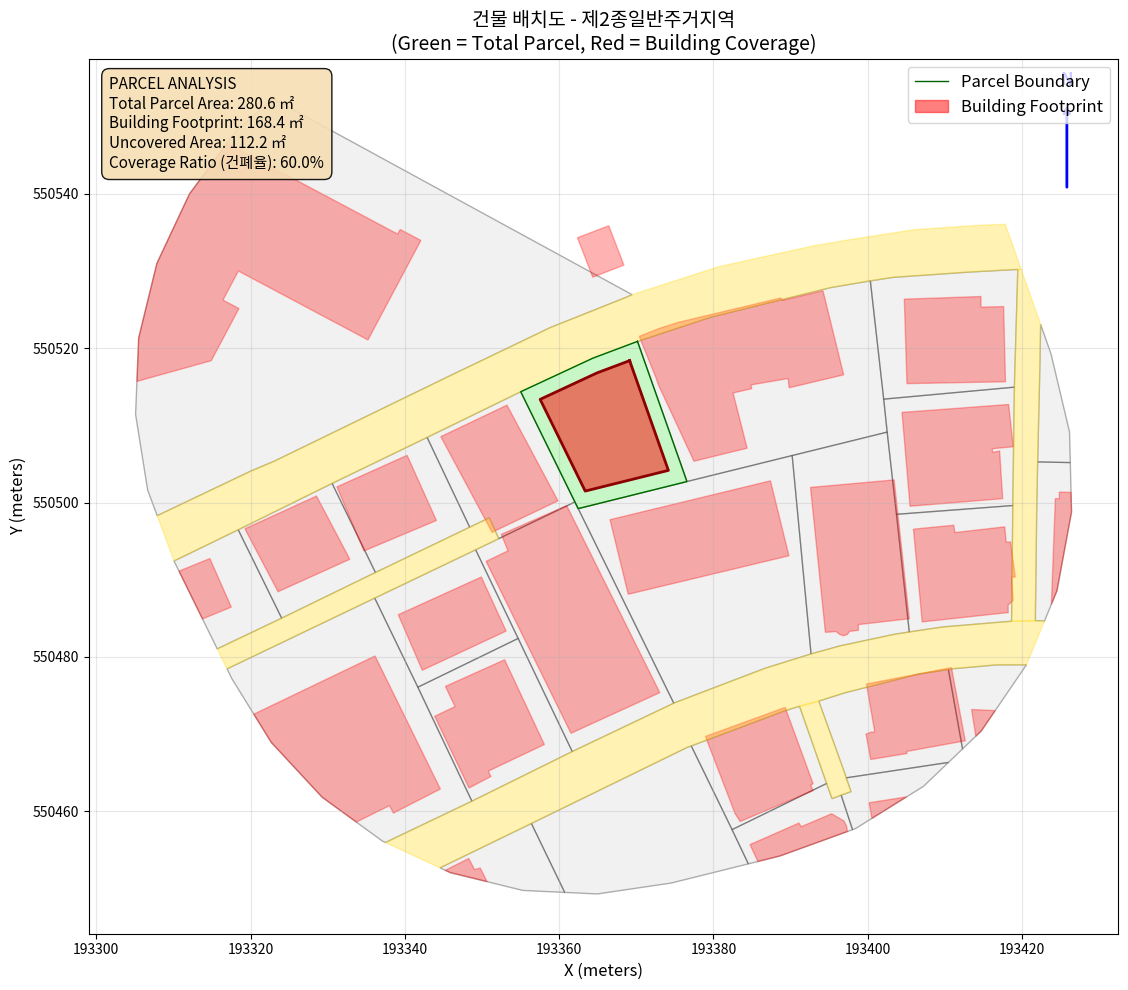Viewport: 1128px width, 990px height.
Task: Click the Green/Red explanation subtitle text
Action: pyautogui.click(x=603, y=43)
